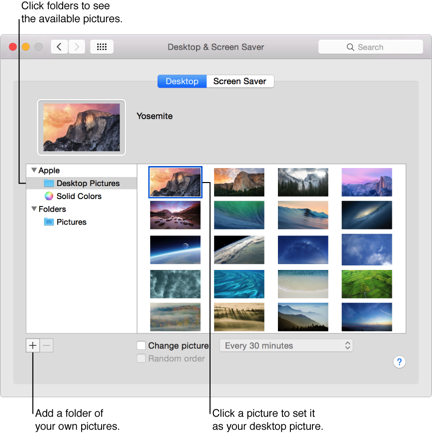Choose the hazy blue mountain ridges wallpaper
Viewport: 432px width, 436px height.
pos(303,317)
